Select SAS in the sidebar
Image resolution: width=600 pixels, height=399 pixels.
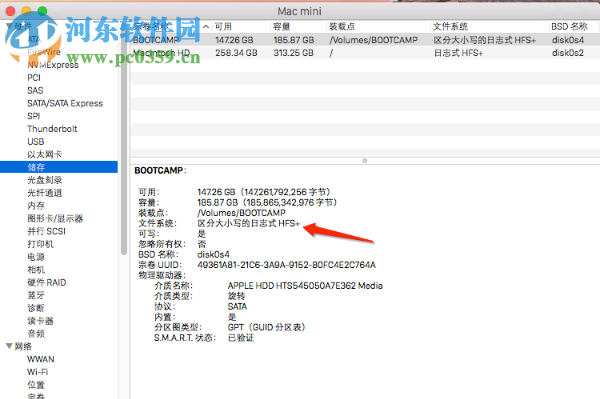click(x=35, y=90)
